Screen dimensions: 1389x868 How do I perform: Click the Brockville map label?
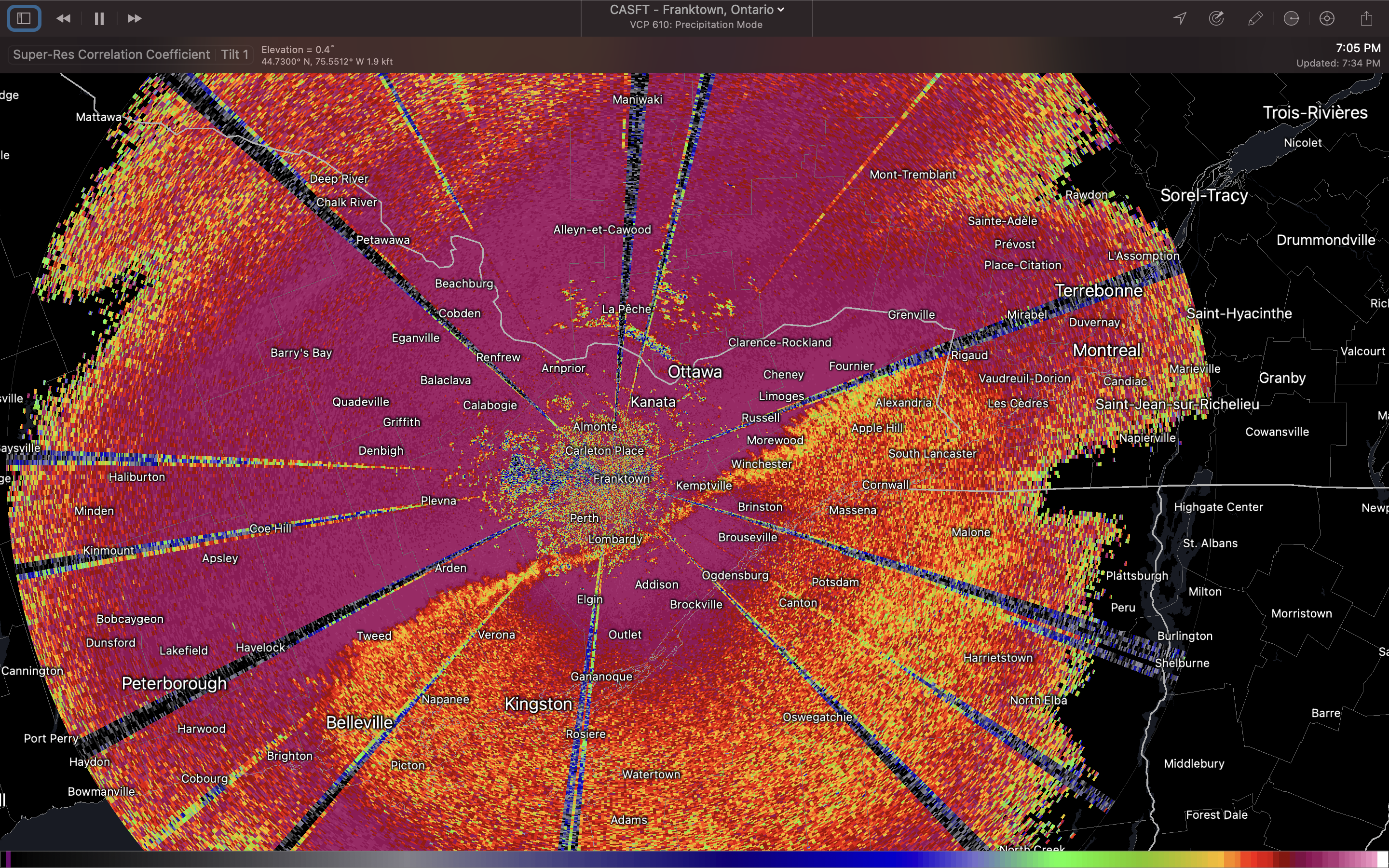[x=695, y=605]
